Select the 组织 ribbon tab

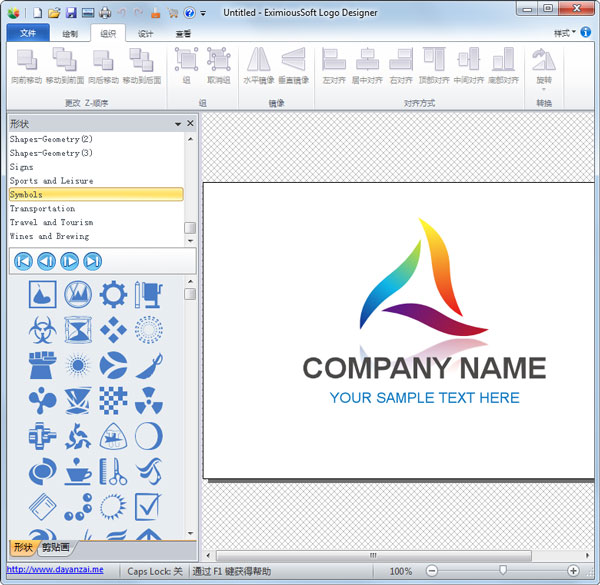(x=108, y=34)
